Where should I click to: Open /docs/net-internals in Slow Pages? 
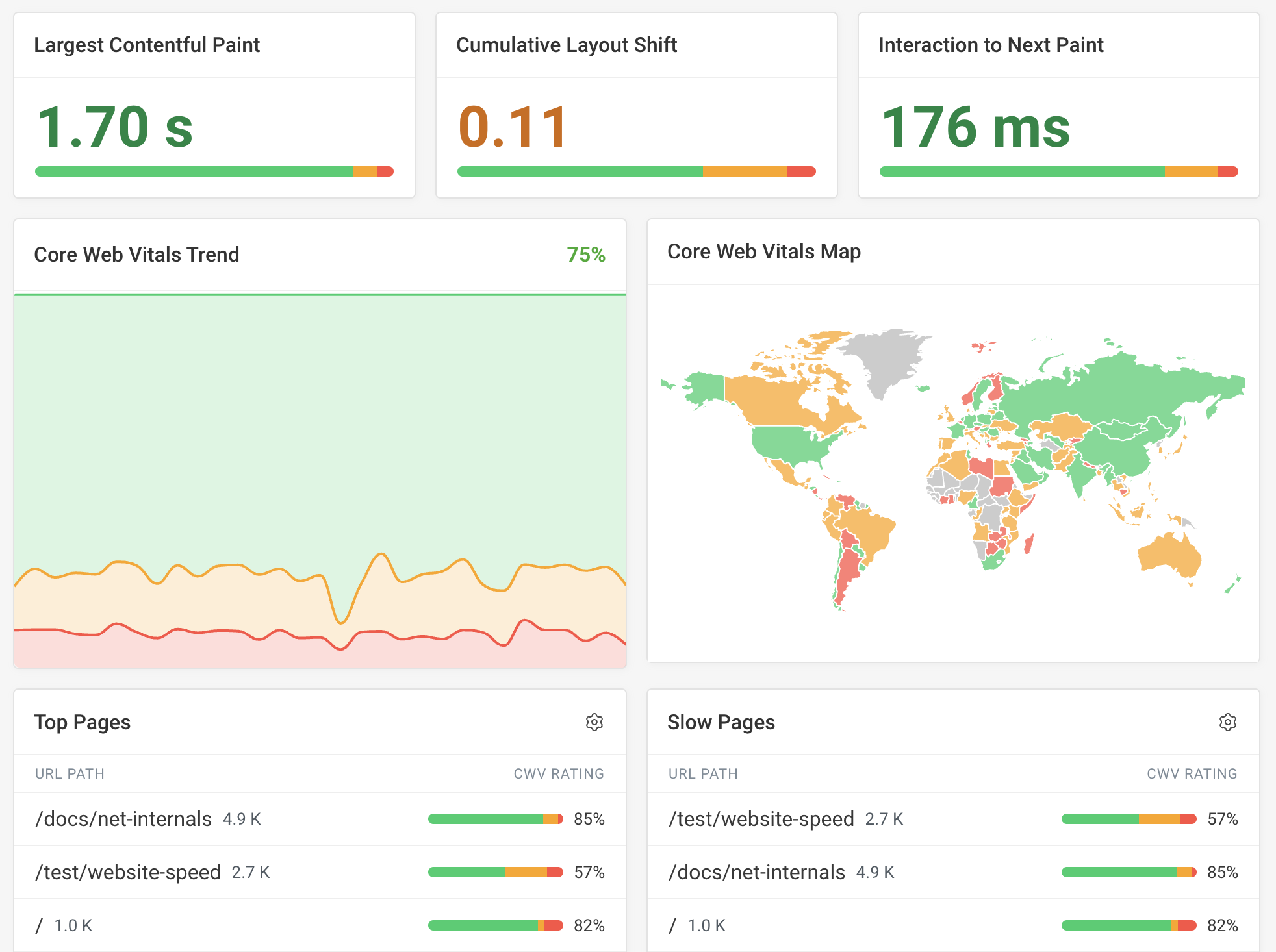tap(757, 872)
